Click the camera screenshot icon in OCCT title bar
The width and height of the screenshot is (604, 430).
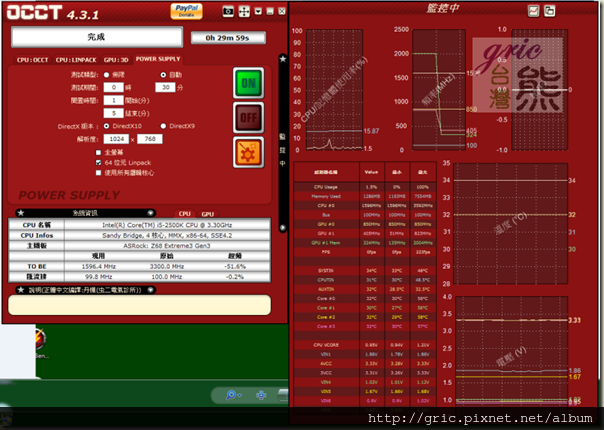(228, 12)
